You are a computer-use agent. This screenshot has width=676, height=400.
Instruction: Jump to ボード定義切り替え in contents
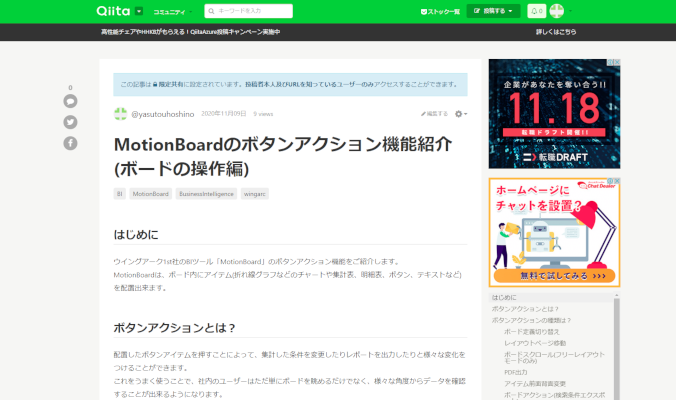point(532,332)
